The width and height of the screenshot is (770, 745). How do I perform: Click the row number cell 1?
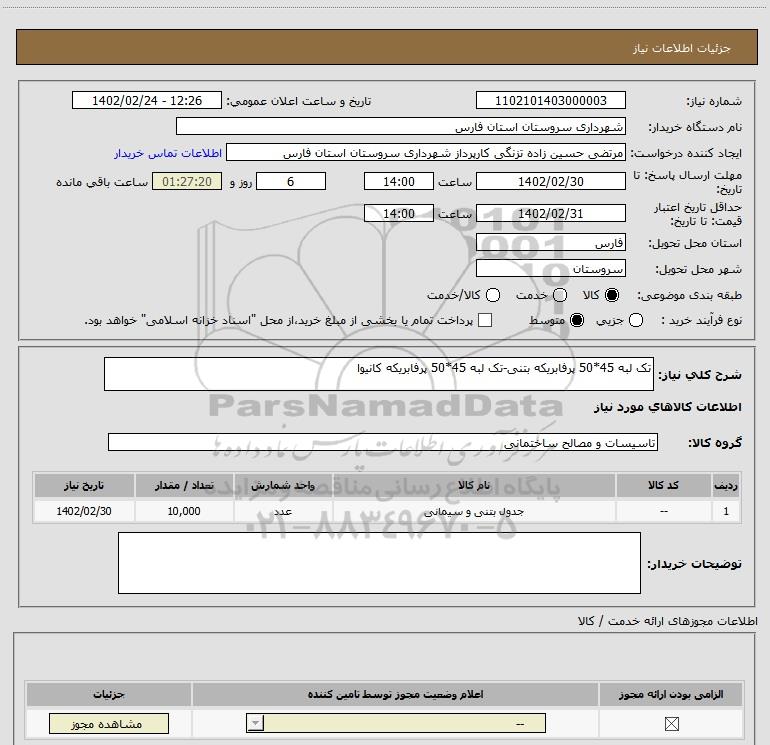point(726,511)
